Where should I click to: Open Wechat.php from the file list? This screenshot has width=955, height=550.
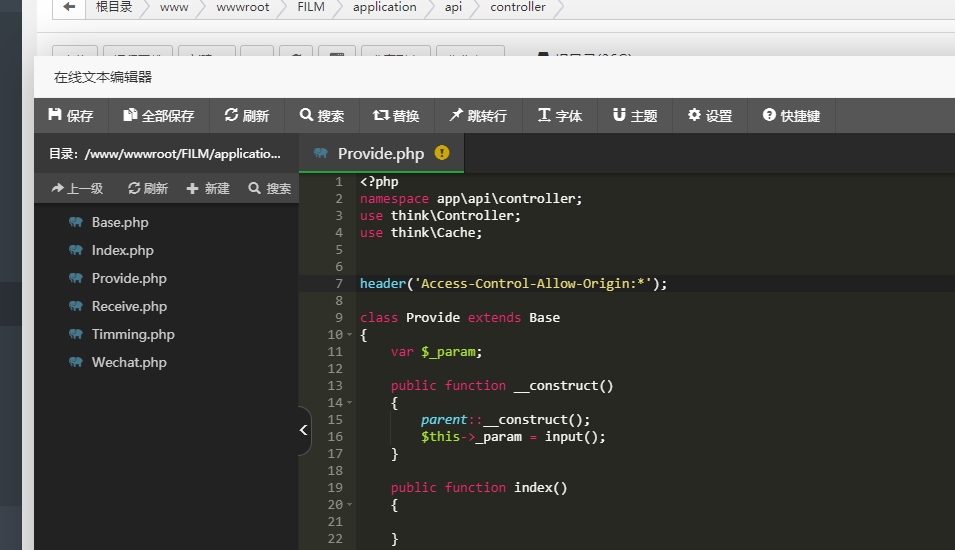[128, 362]
